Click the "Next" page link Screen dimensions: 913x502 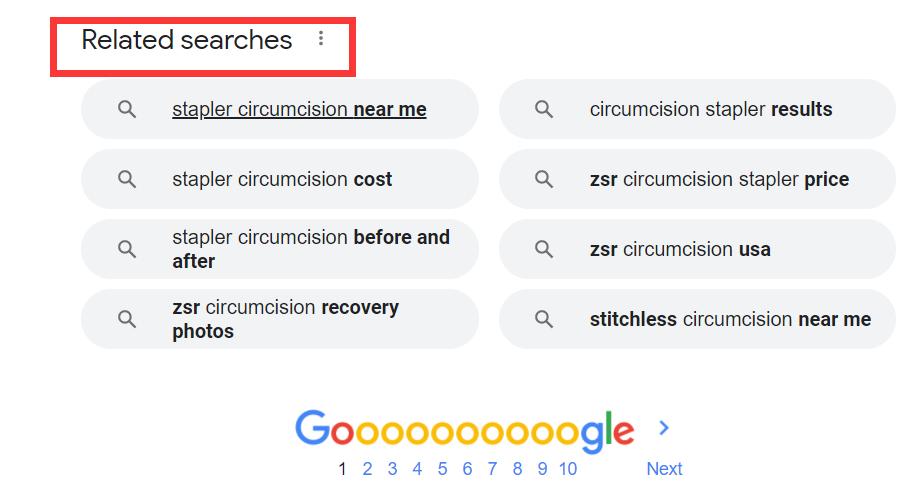tap(664, 469)
